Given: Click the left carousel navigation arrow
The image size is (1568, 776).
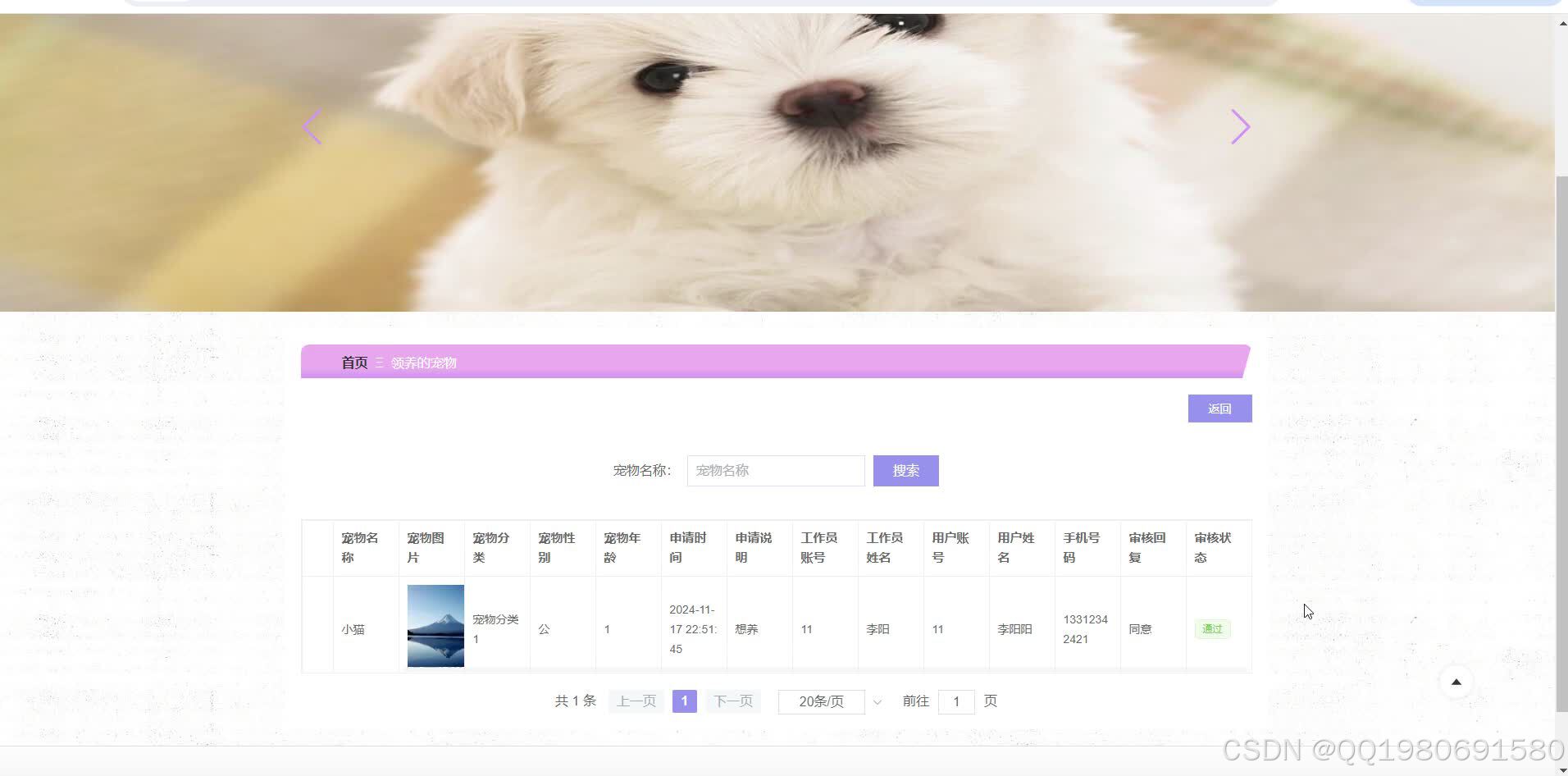Looking at the screenshot, I should coord(312,126).
